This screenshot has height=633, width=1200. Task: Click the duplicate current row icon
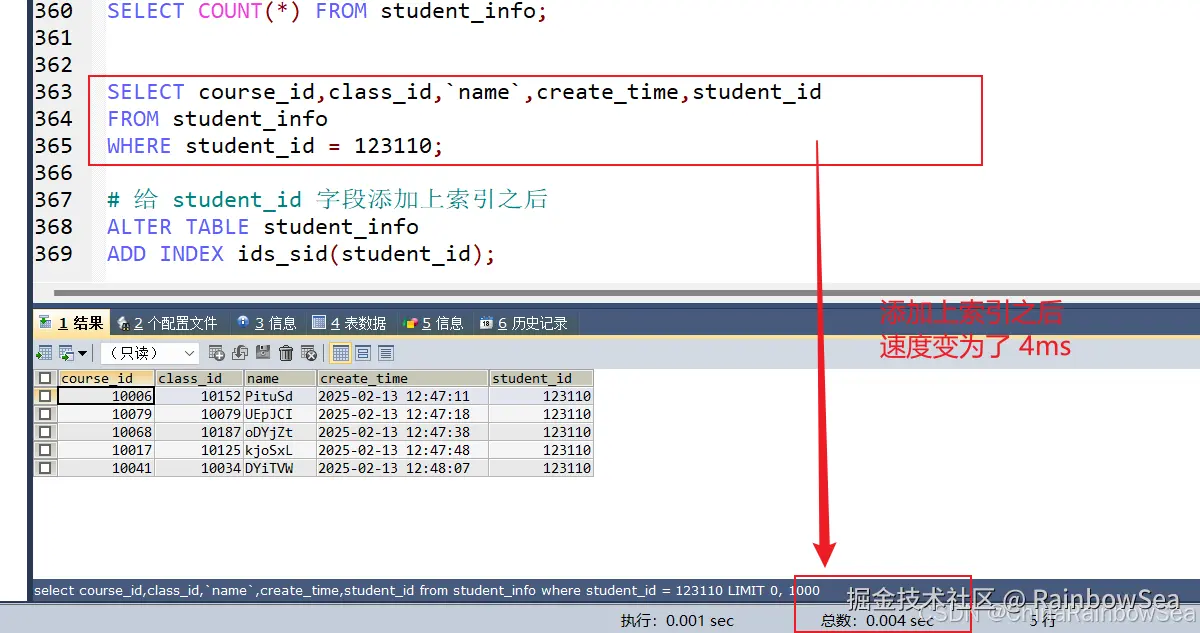click(x=240, y=353)
